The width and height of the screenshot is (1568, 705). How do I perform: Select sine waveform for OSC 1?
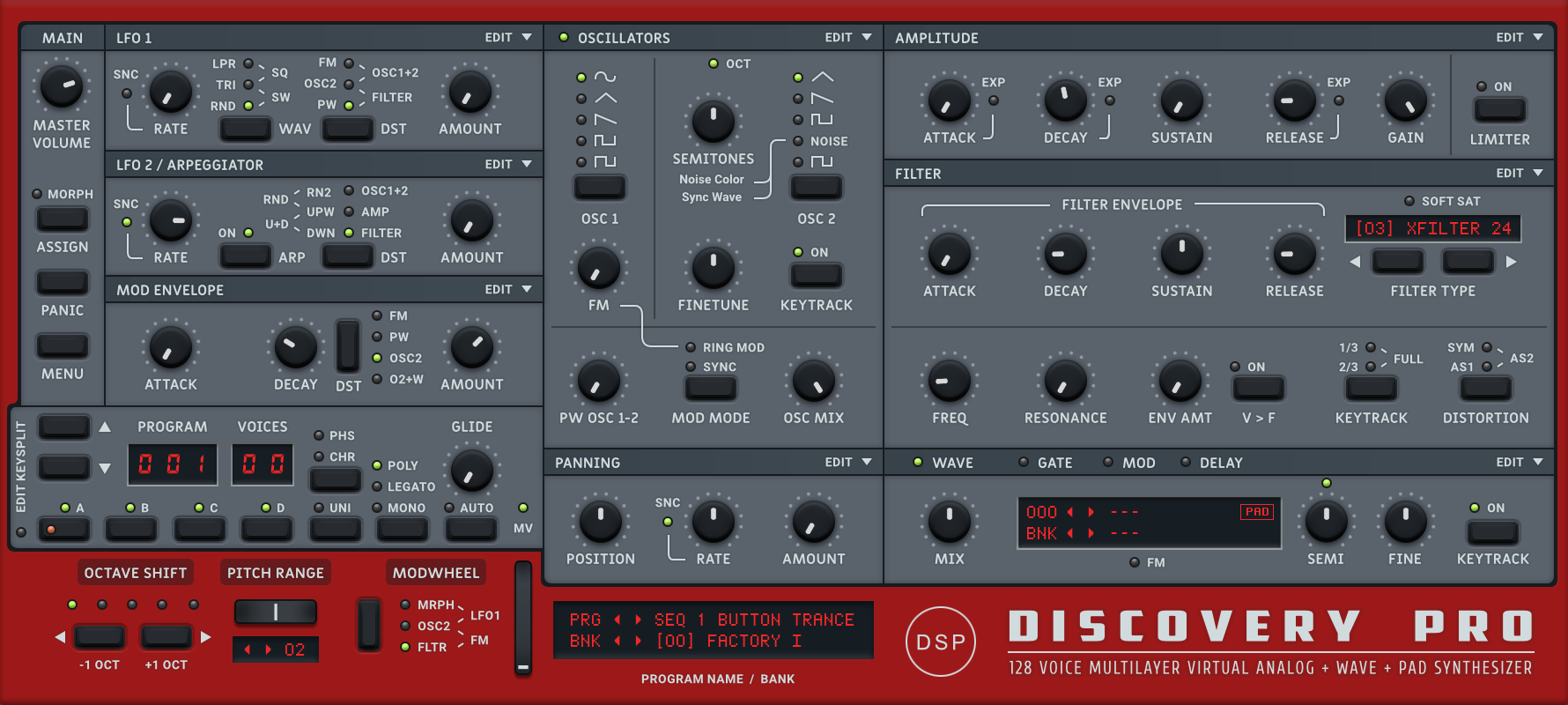(x=581, y=78)
